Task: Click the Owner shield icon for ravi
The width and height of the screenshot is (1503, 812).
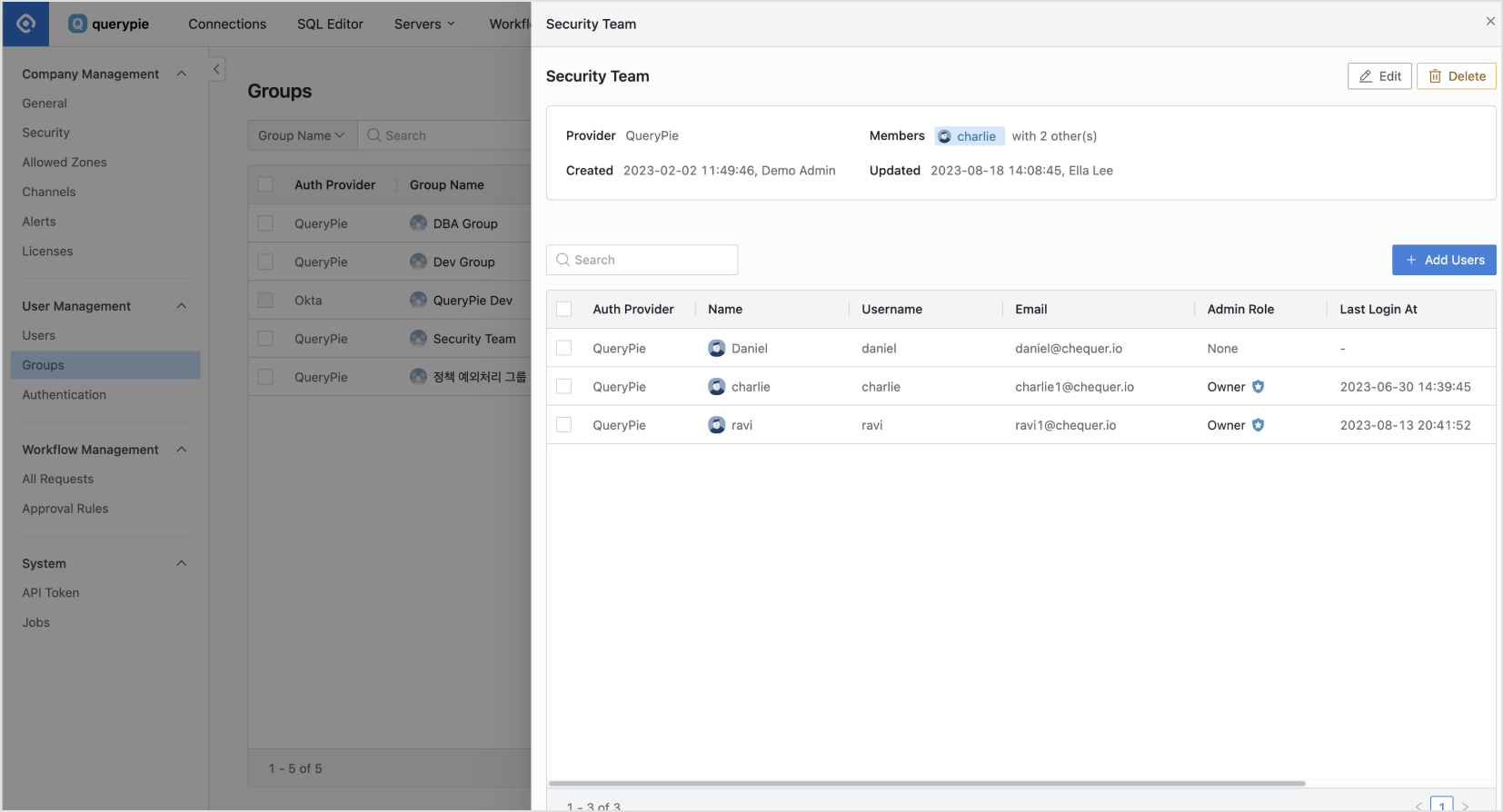Action: (x=1258, y=425)
